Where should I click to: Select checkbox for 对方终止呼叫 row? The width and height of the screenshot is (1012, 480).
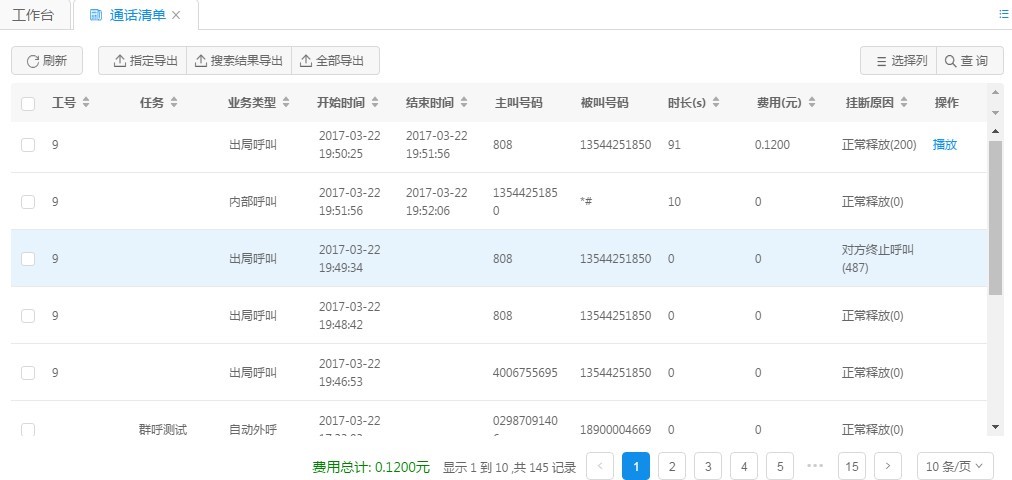28,259
